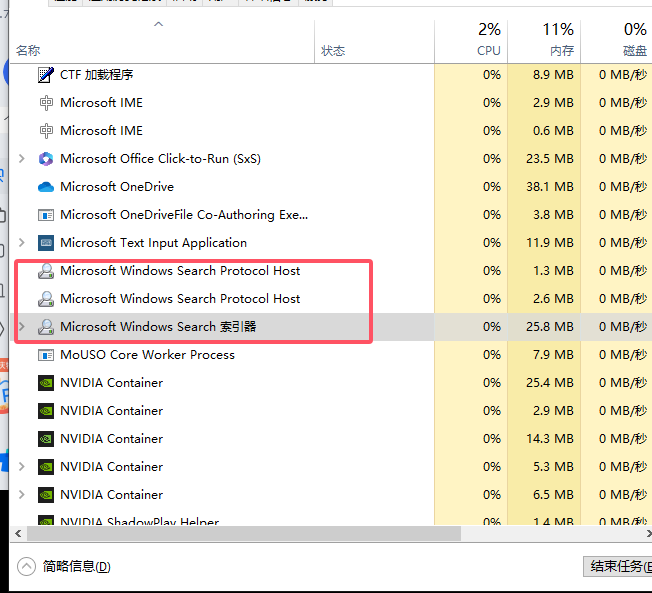Select Microsoft OneDriveFile Co-Authoring Exe... name
The image size is (652, 593).
[184, 215]
